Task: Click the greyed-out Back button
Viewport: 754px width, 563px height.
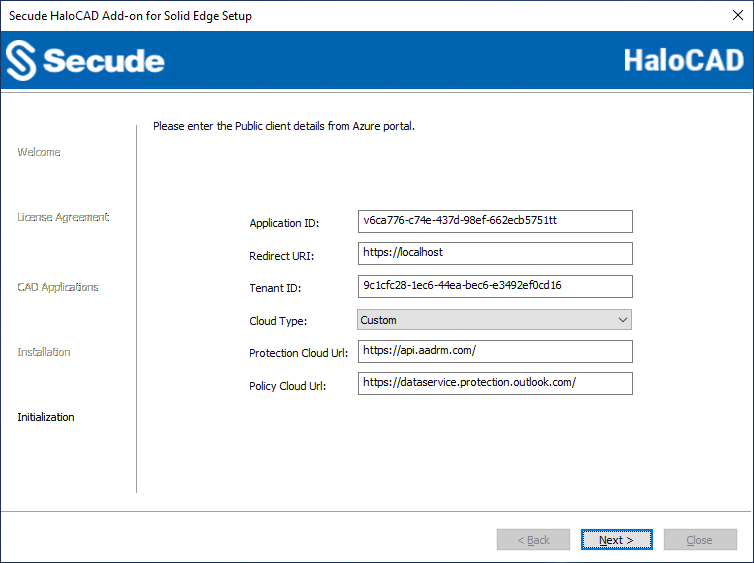Action: (x=533, y=540)
